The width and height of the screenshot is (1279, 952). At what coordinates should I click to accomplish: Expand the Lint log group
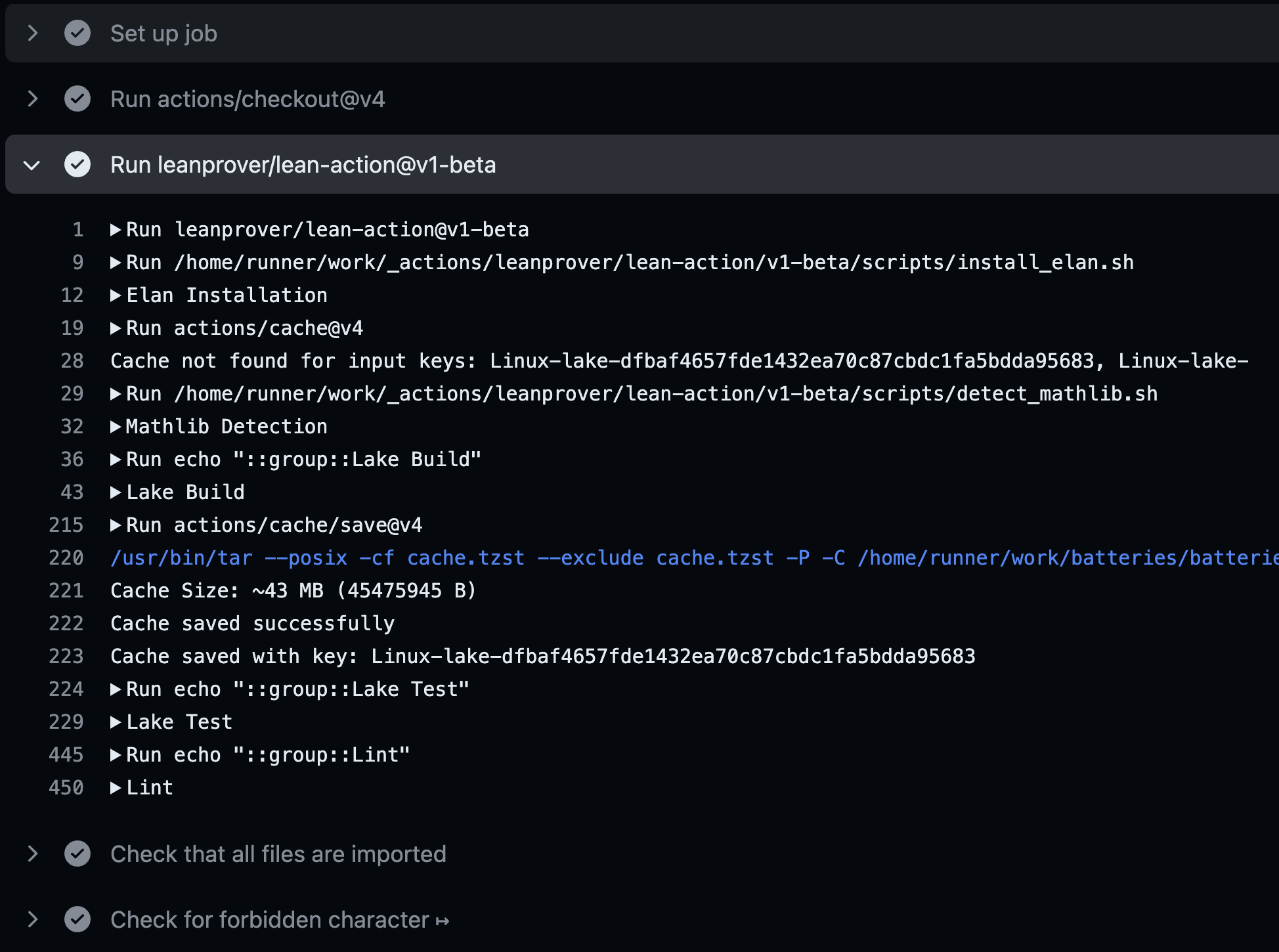pos(116,788)
